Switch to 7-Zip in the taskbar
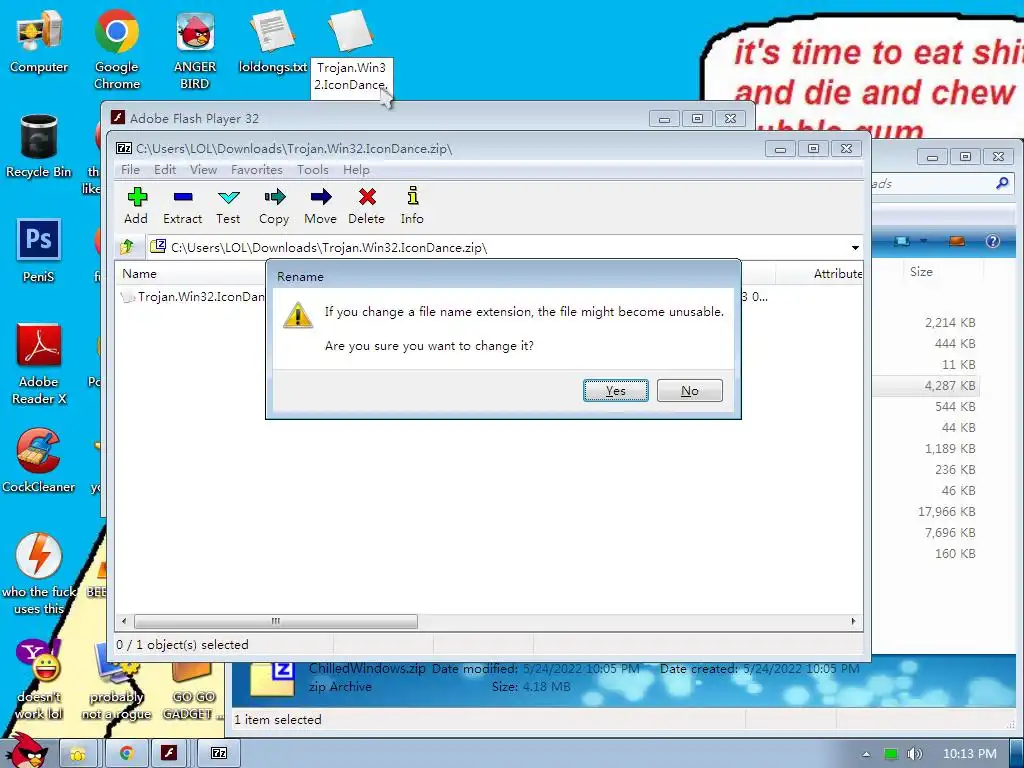Image resolution: width=1024 pixels, height=768 pixels. [x=219, y=754]
